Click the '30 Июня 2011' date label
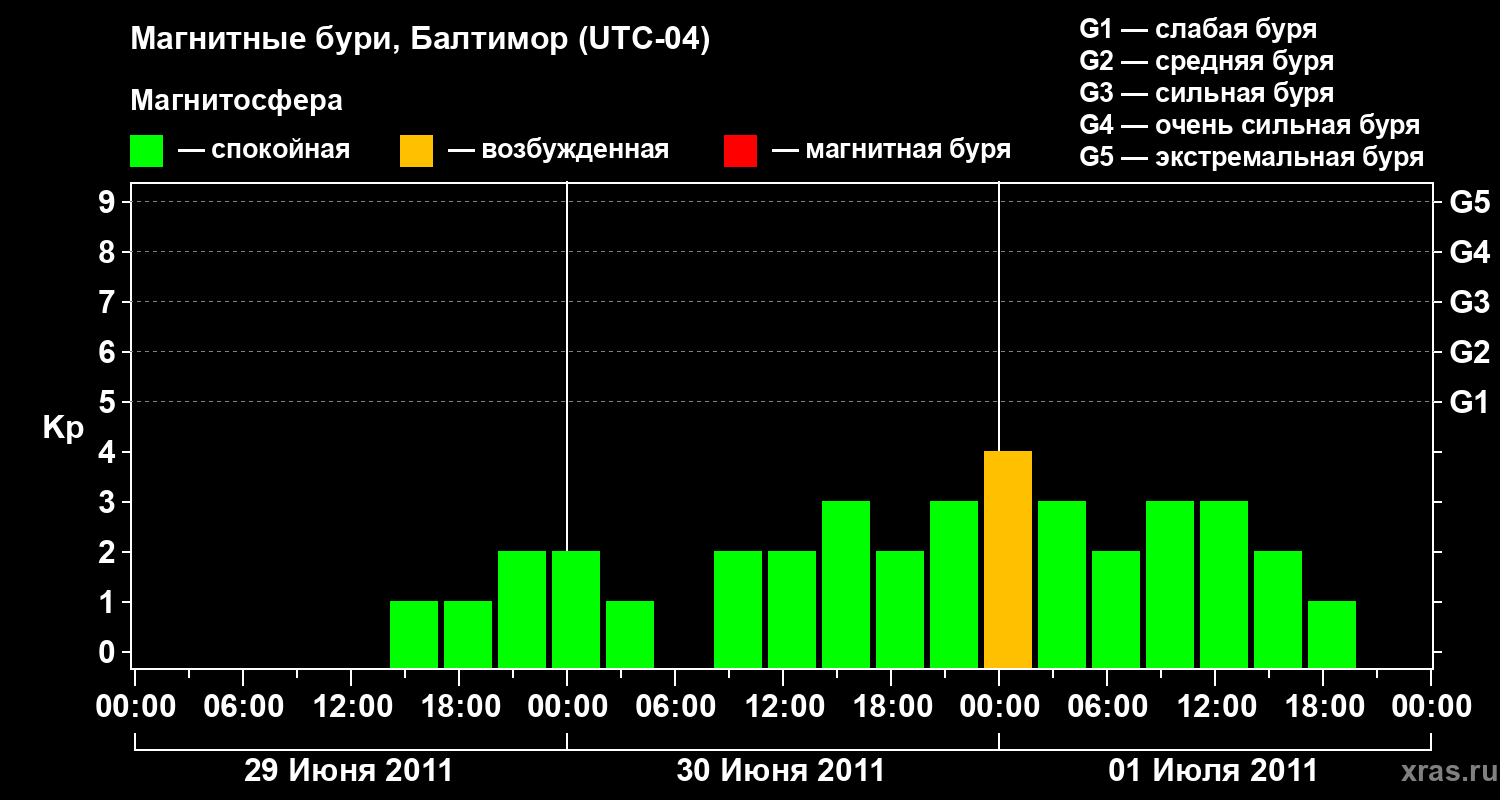Viewport: 1500px width, 800px height. [x=781, y=771]
